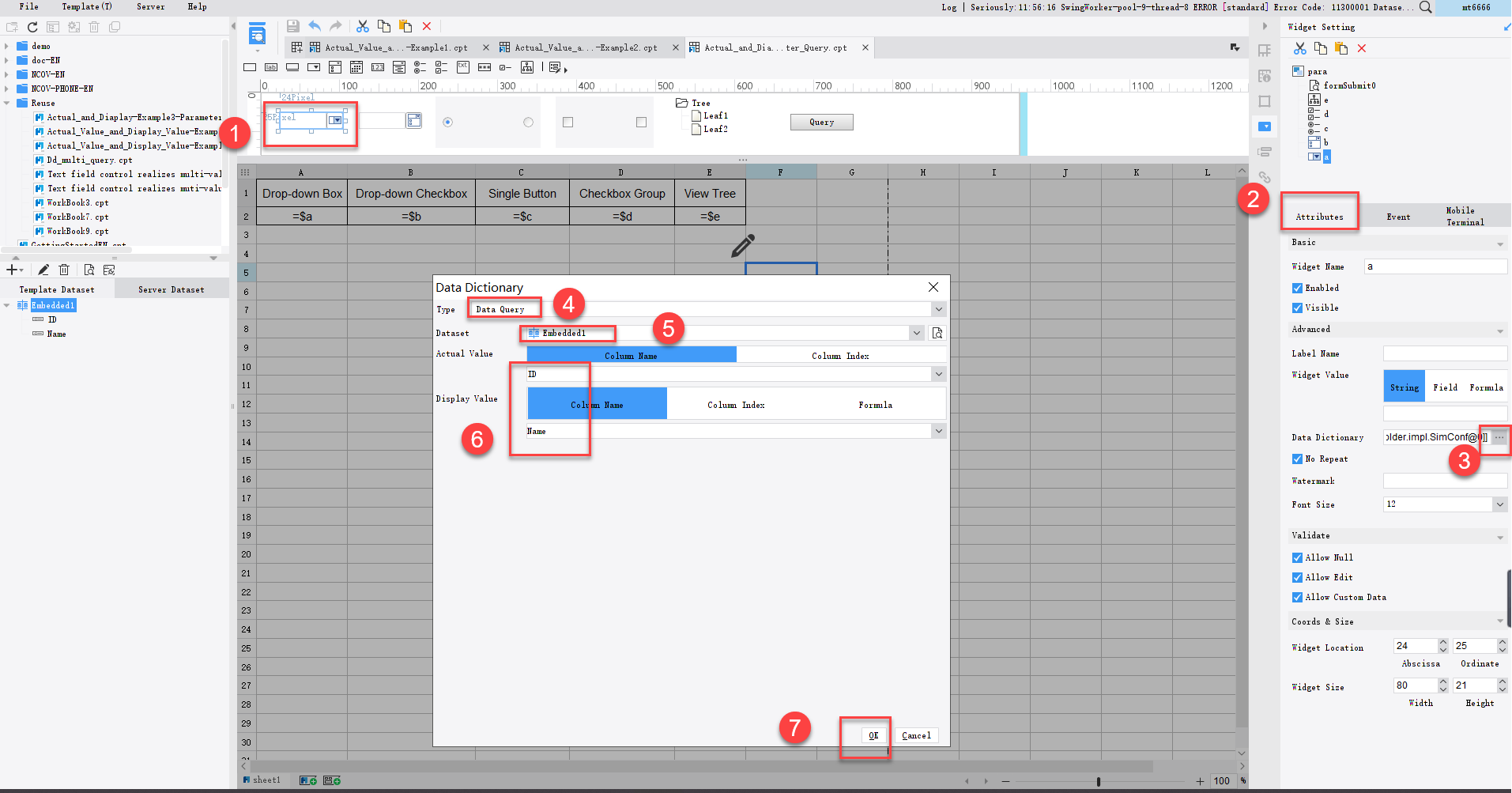Open the Font Size dropdown
The height and width of the screenshot is (793, 1512).
coord(1499,504)
